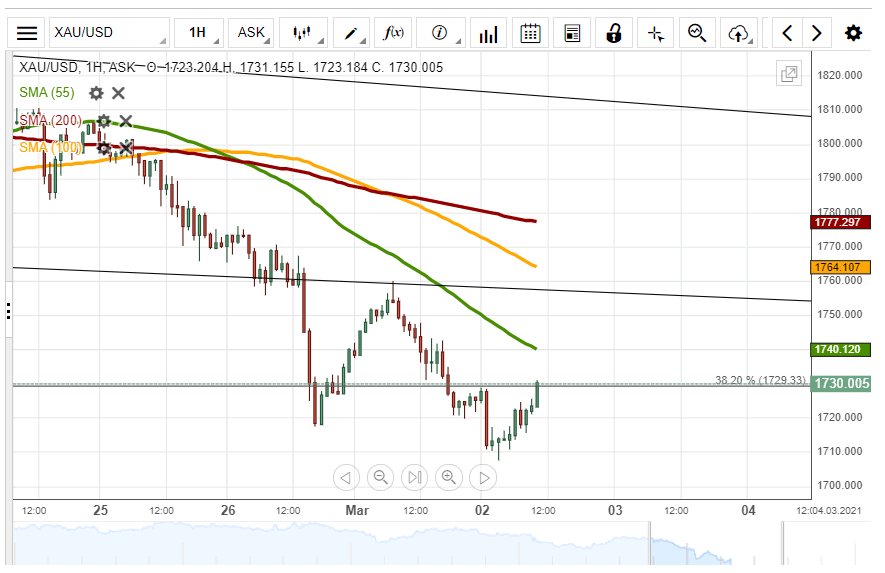Click the calculator/news panel icon

[572, 33]
